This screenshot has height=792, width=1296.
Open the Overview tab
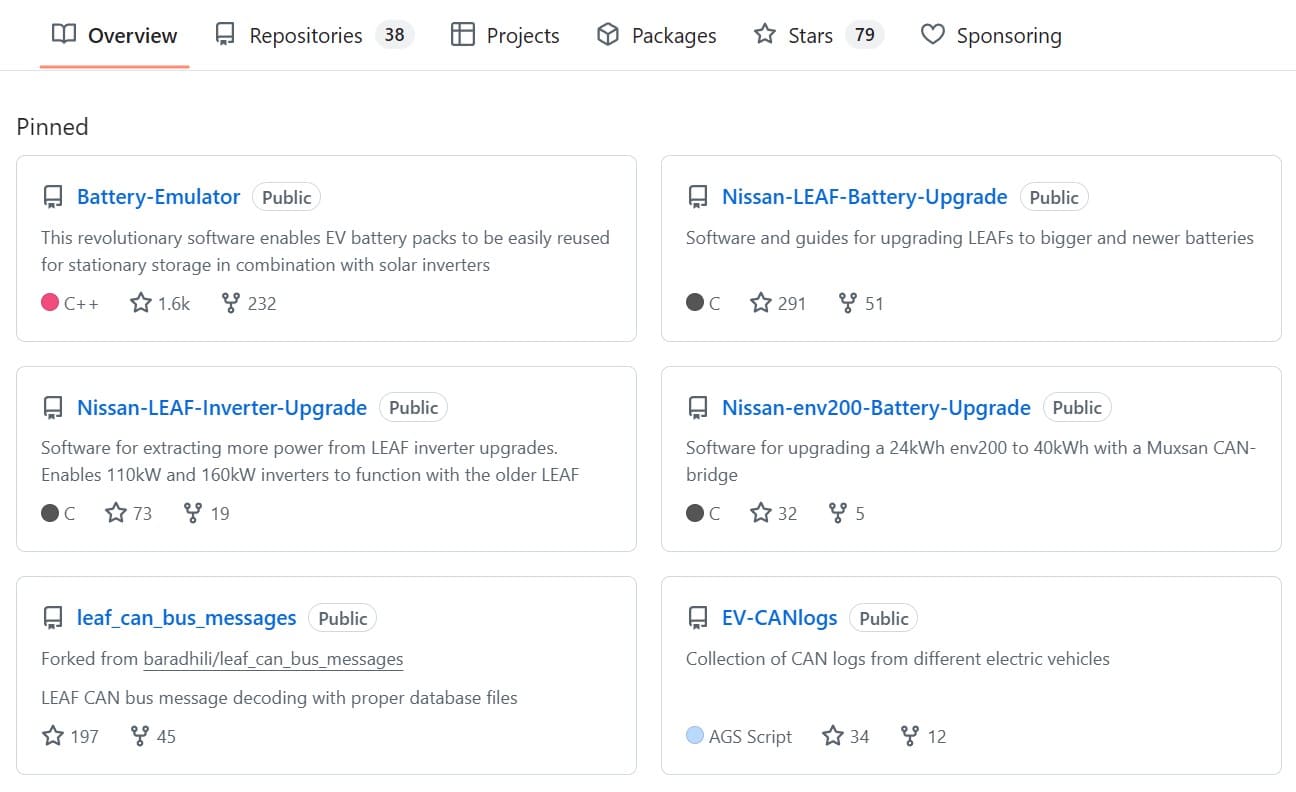[114, 35]
